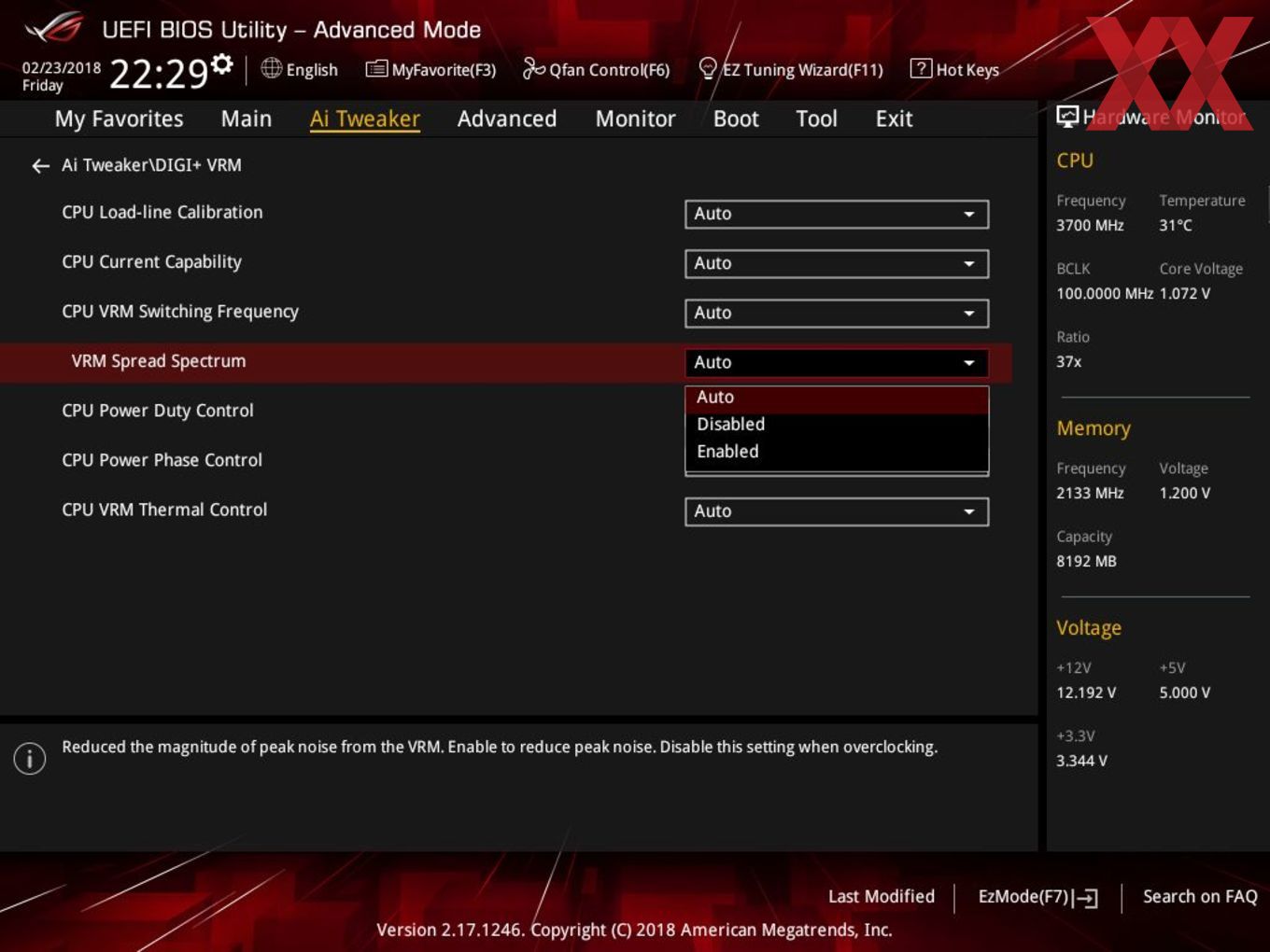Screen dimensions: 1270x952
Task: Click the ROG logo in the header
Action: click(54, 29)
